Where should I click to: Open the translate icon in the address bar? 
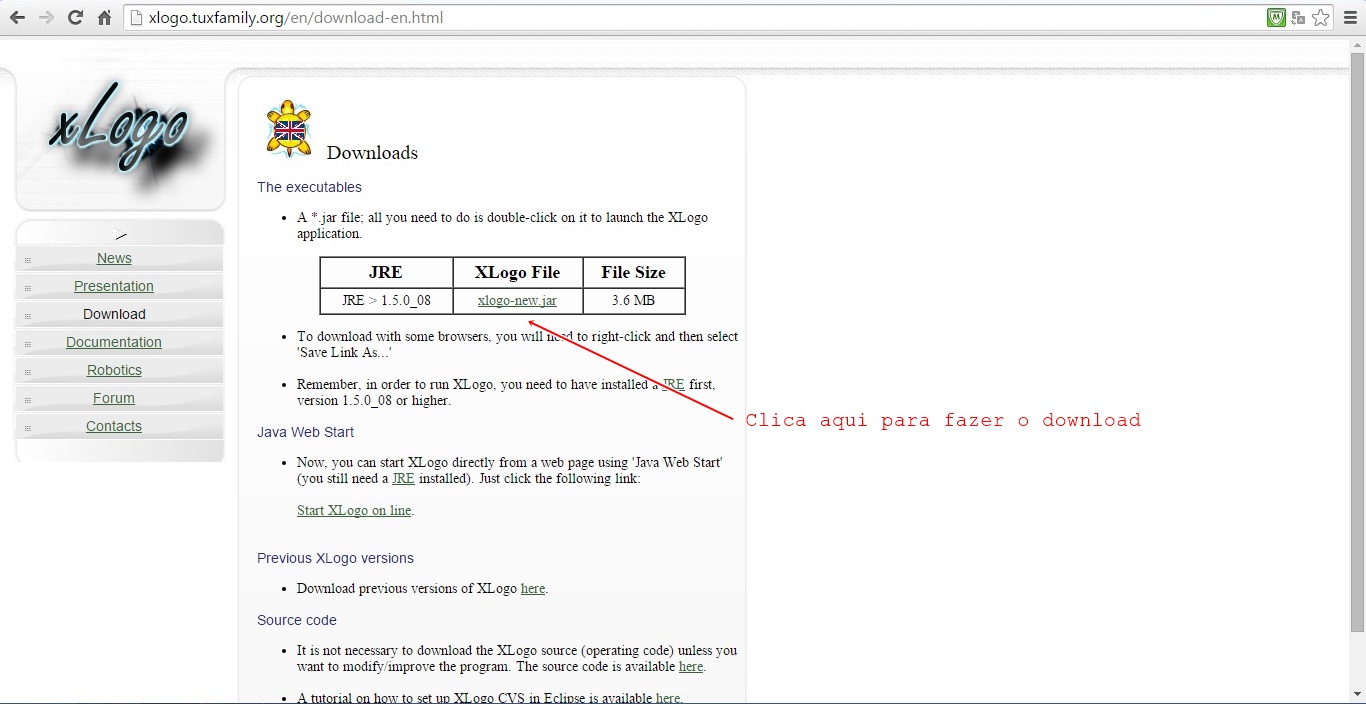[1297, 17]
